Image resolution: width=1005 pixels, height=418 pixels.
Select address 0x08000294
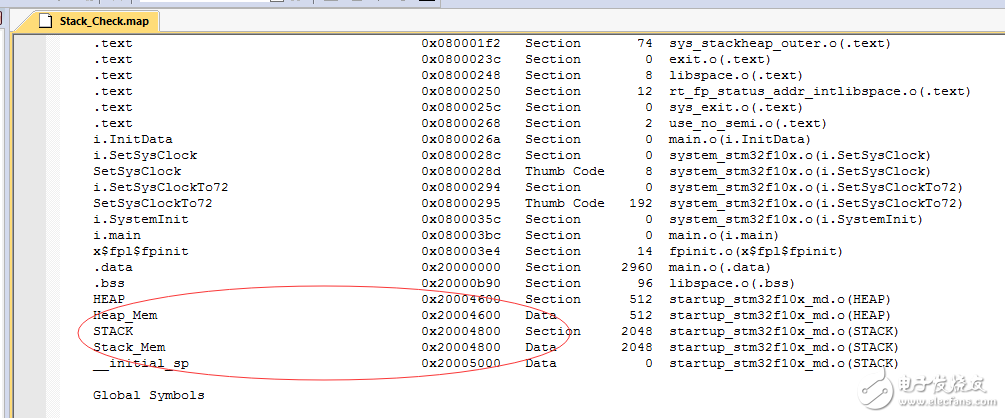pyautogui.click(x=461, y=188)
